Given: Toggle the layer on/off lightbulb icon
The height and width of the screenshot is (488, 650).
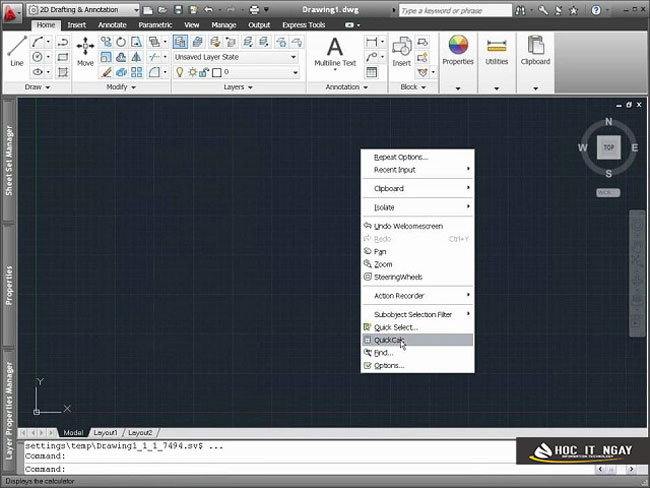Looking at the screenshot, I should [179, 72].
